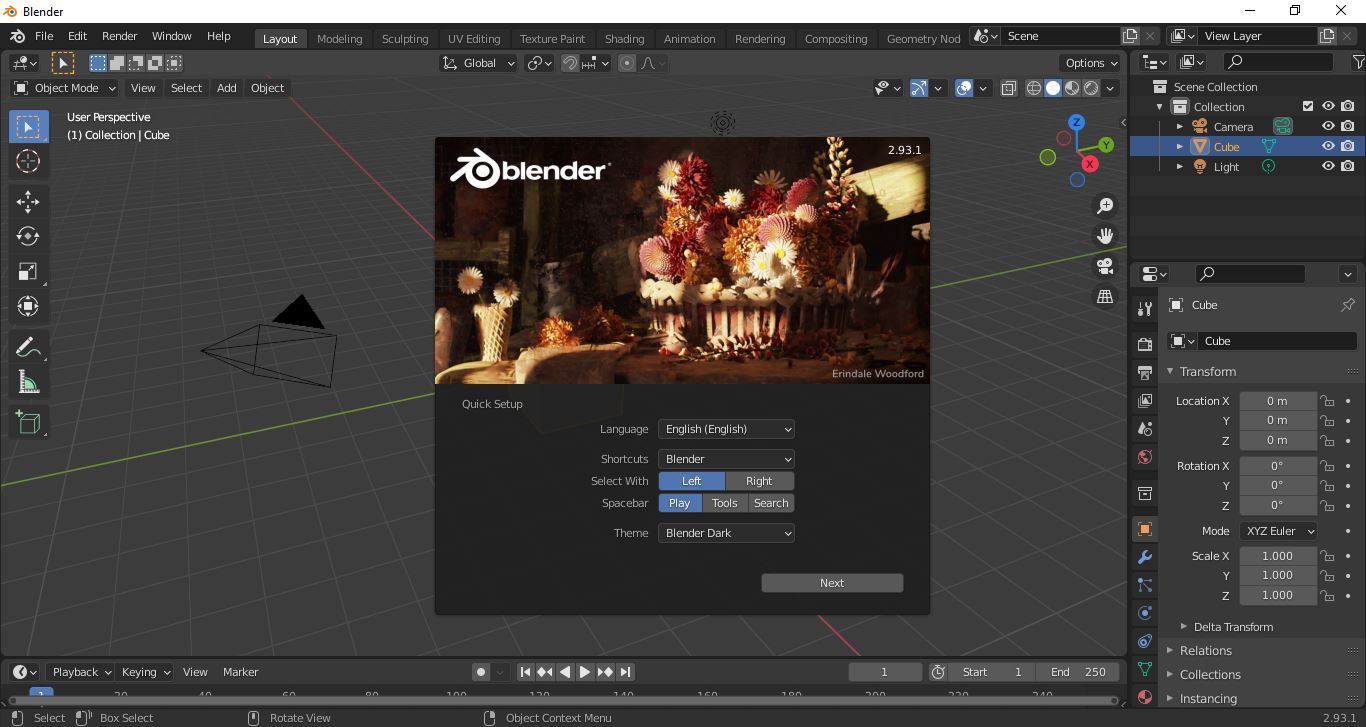Click the Next button in Quick Setup

pos(832,583)
